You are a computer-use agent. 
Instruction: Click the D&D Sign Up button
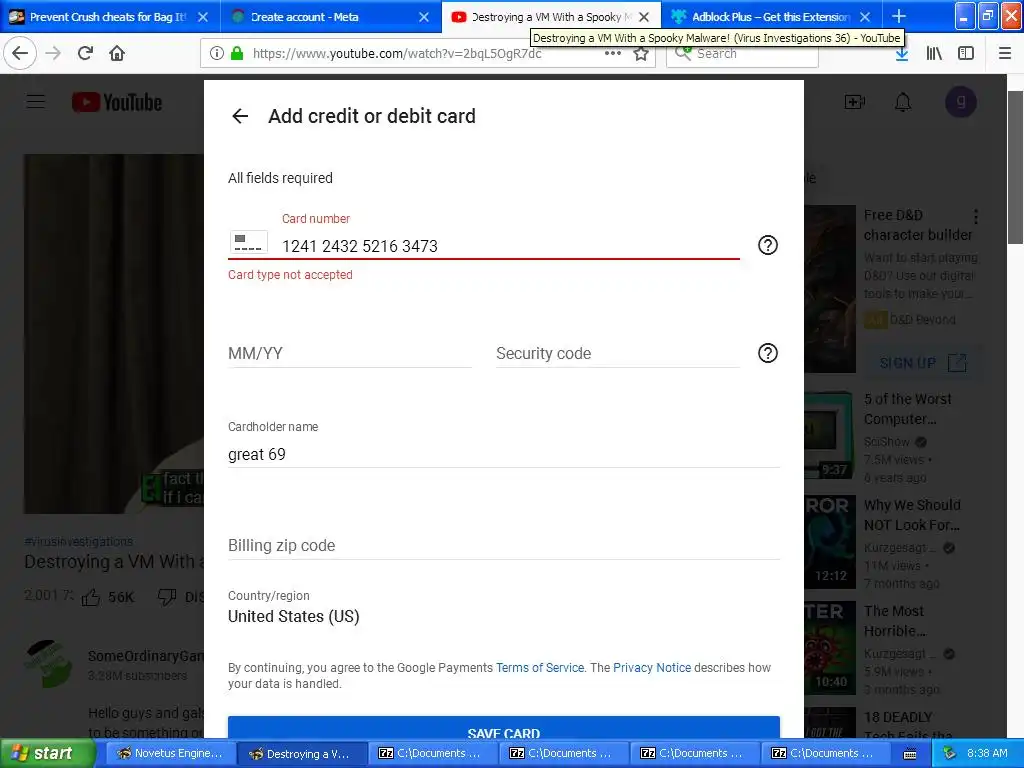[922, 363]
